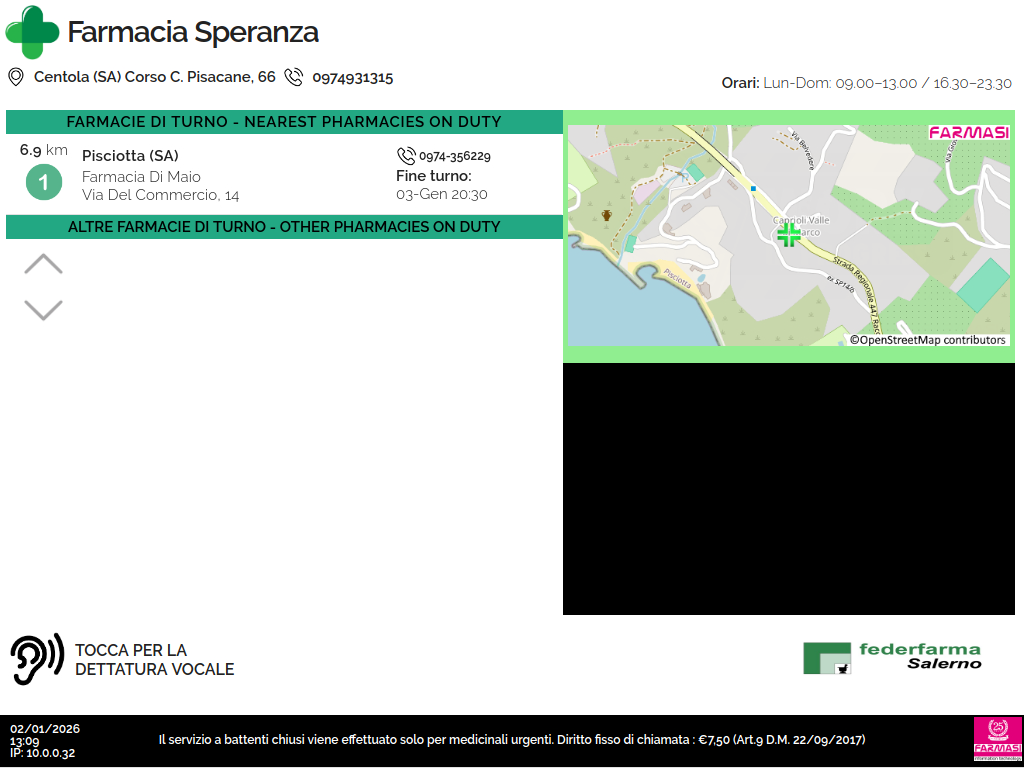
Task: Click the Farmacia Di Maio name
Action: tap(141, 177)
